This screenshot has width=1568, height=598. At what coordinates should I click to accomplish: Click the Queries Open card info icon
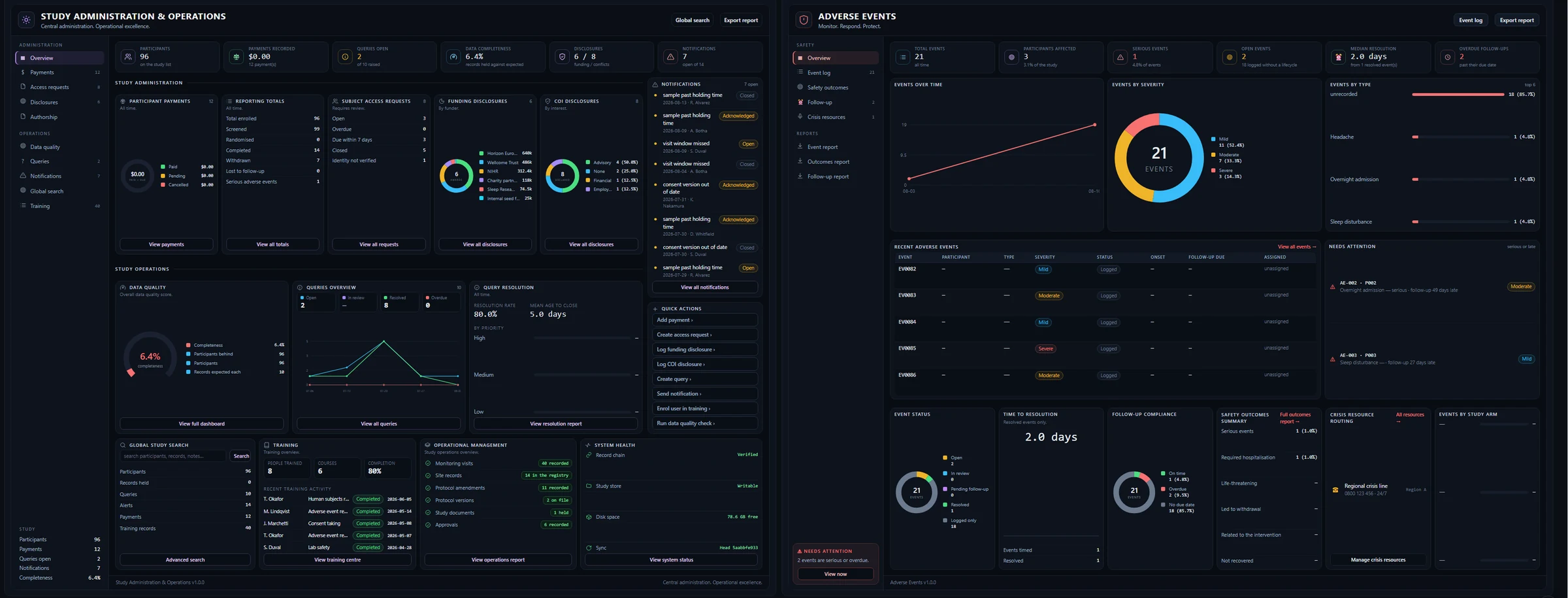pyautogui.click(x=345, y=57)
